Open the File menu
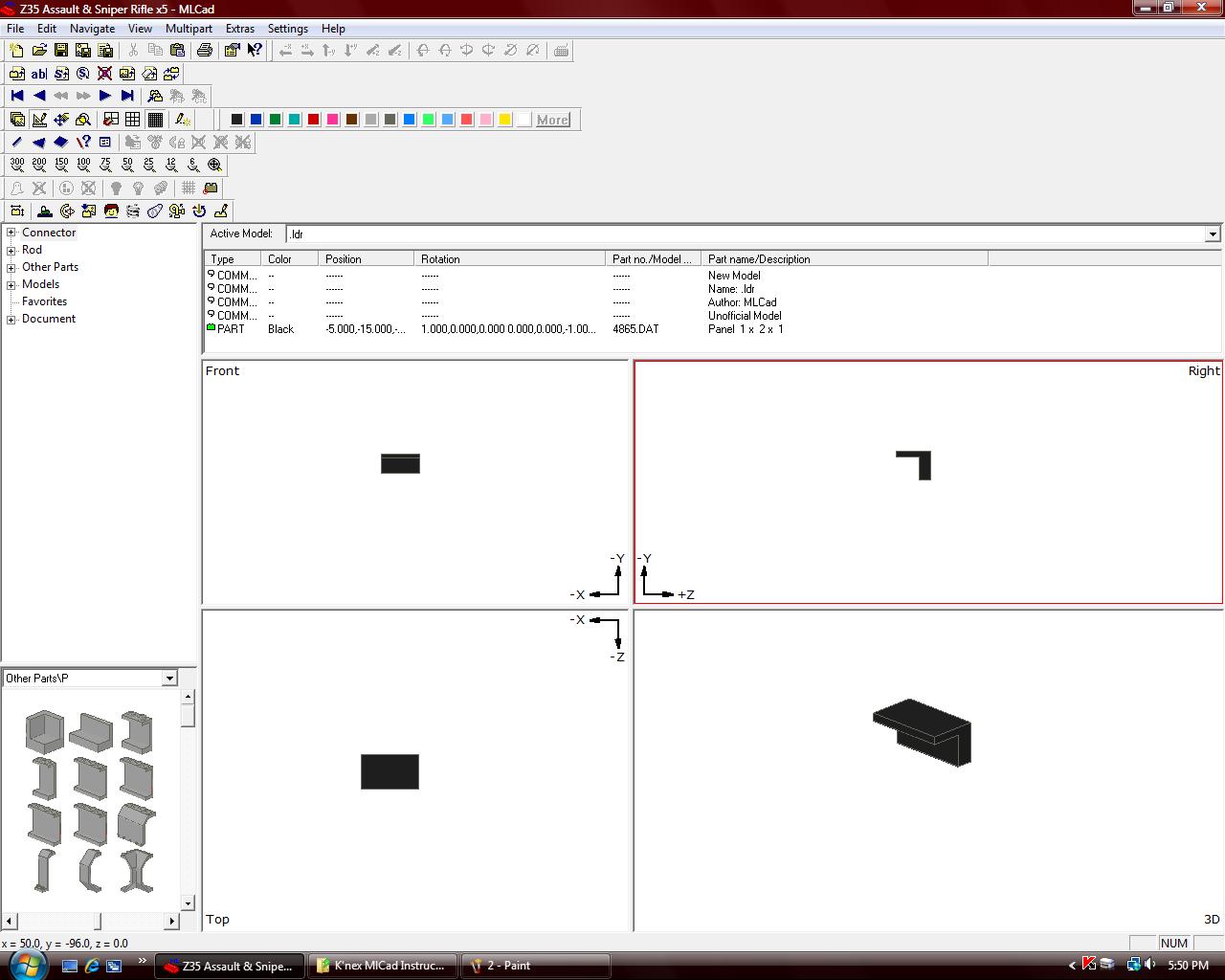The width and height of the screenshot is (1225, 980). (15, 29)
